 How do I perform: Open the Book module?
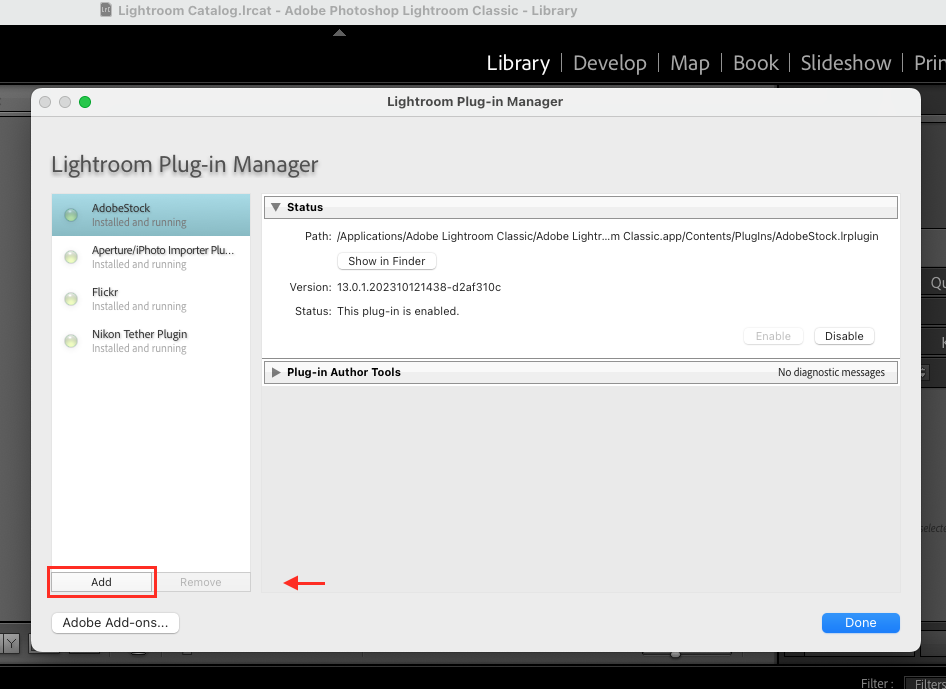[755, 63]
